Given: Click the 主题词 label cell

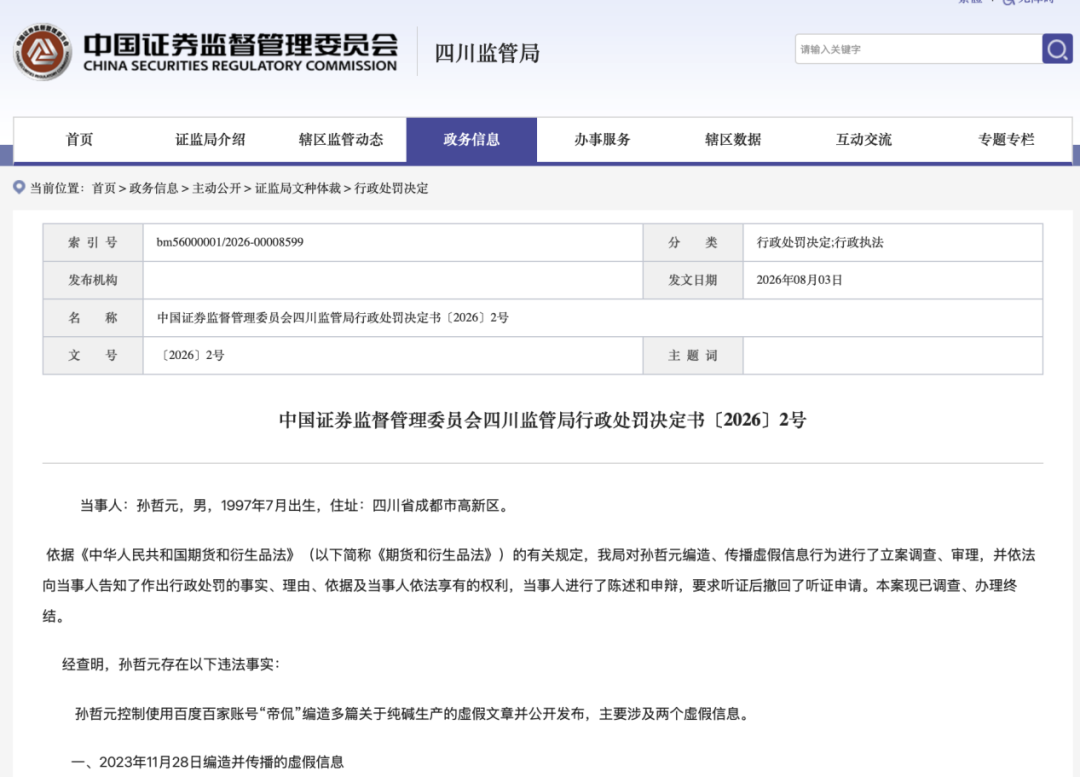Looking at the screenshot, I should 693,355.
